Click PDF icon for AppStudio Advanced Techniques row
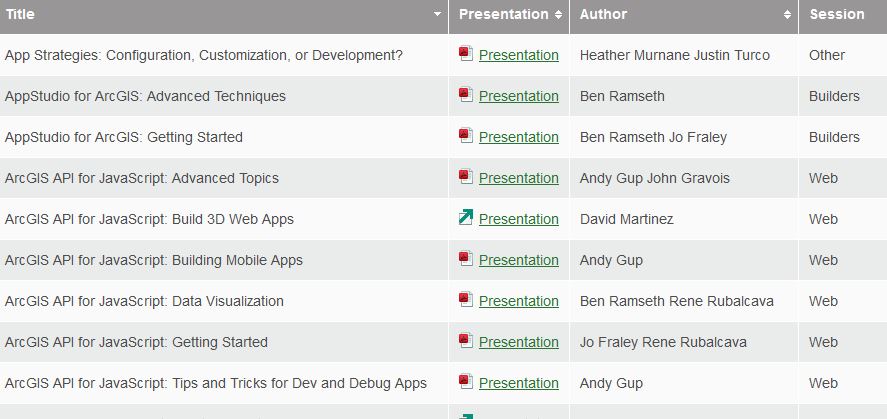This screenshot has width=887, height=419. pos(466,95)
